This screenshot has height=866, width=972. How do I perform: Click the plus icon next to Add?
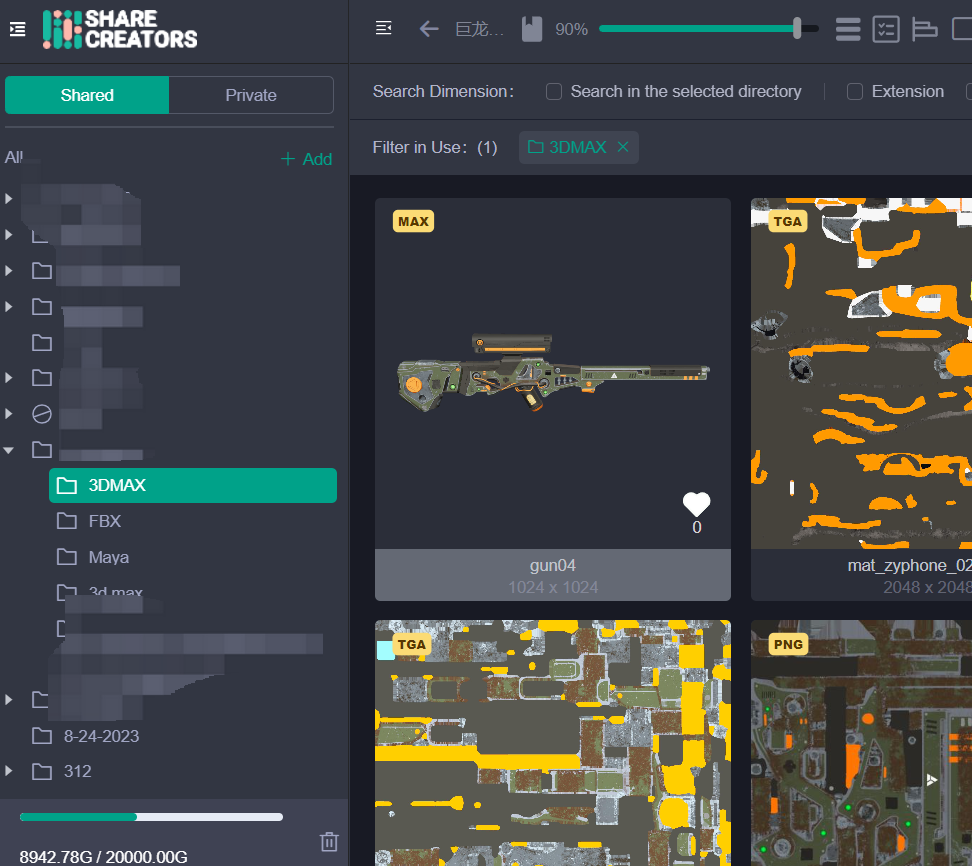[x=288, y=159]
